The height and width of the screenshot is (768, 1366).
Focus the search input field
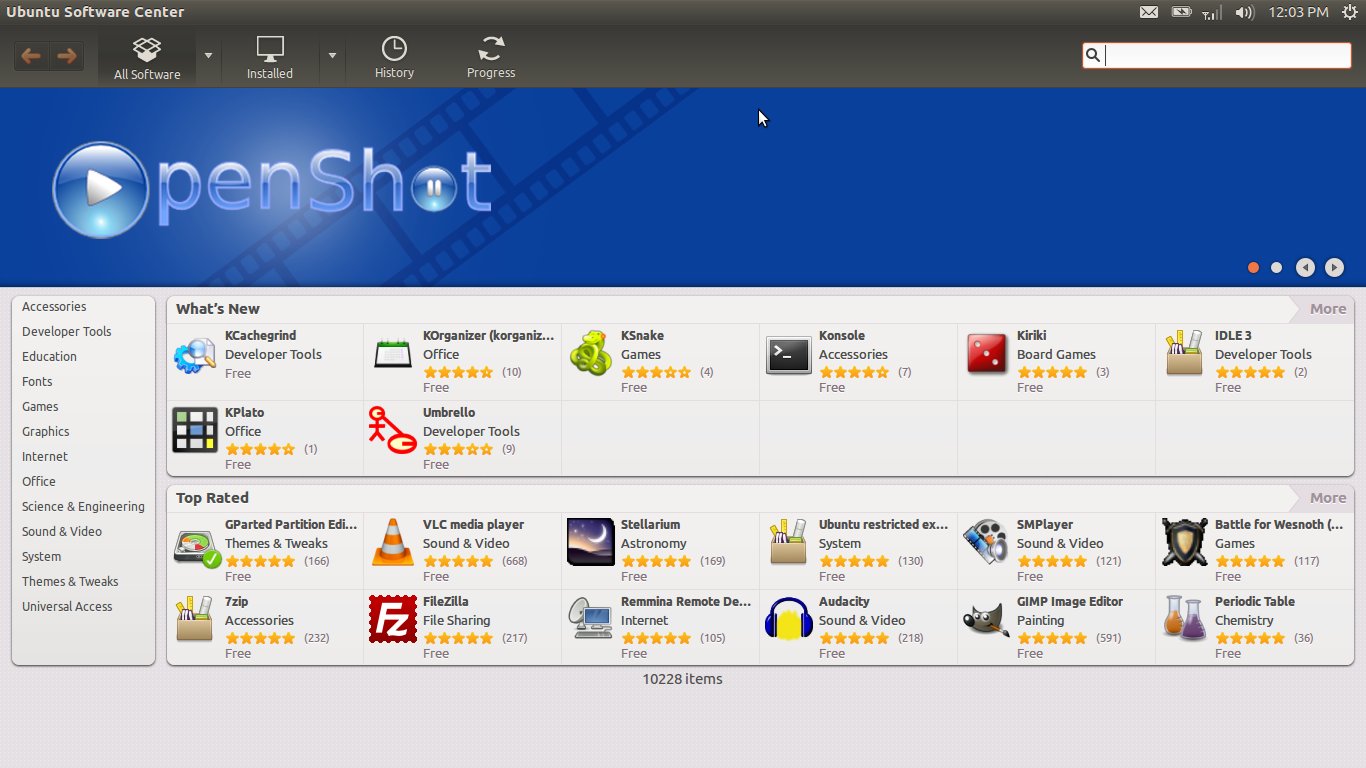coord(1216,55)
